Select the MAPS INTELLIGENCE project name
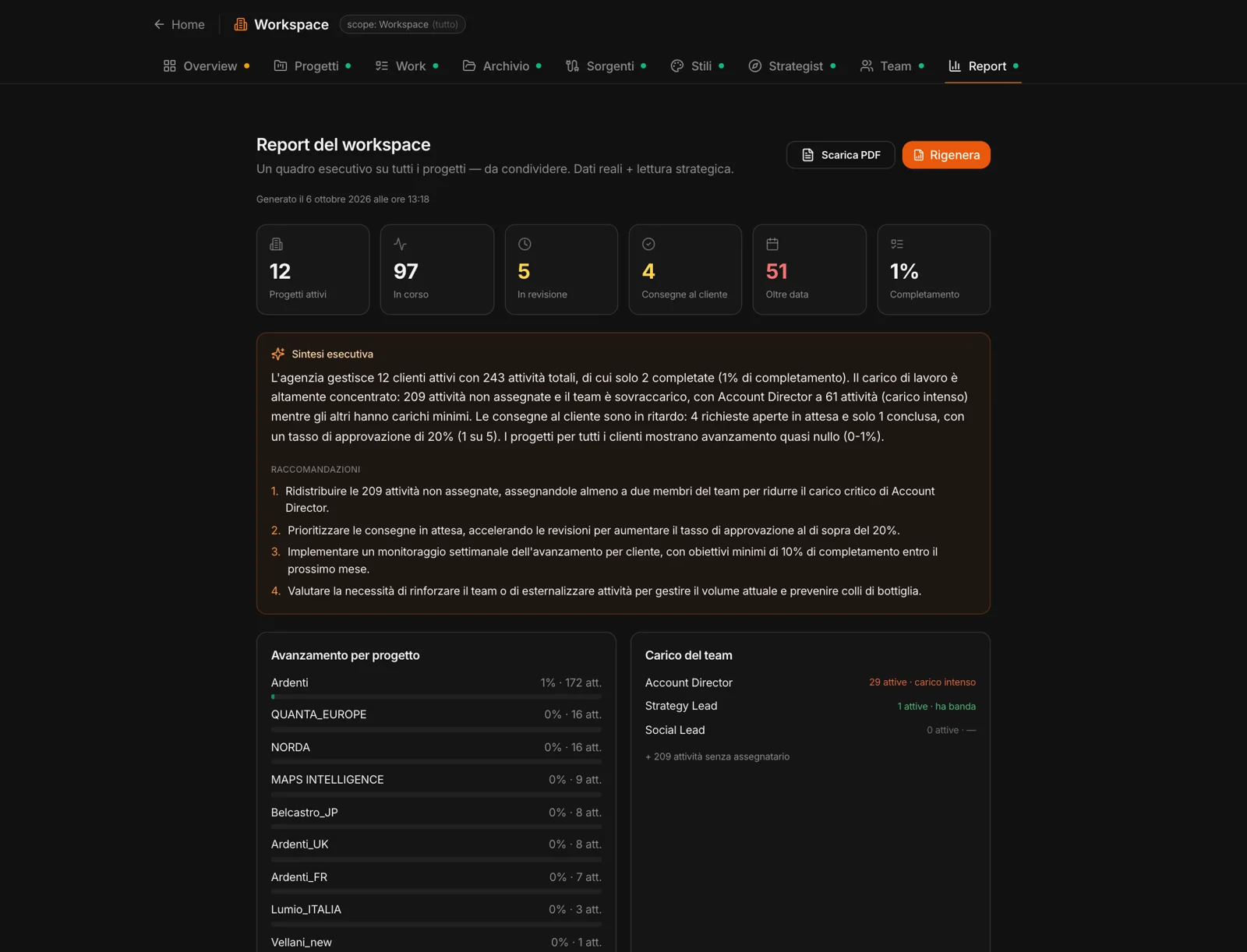1247x952 pixels. pos(327,780)
